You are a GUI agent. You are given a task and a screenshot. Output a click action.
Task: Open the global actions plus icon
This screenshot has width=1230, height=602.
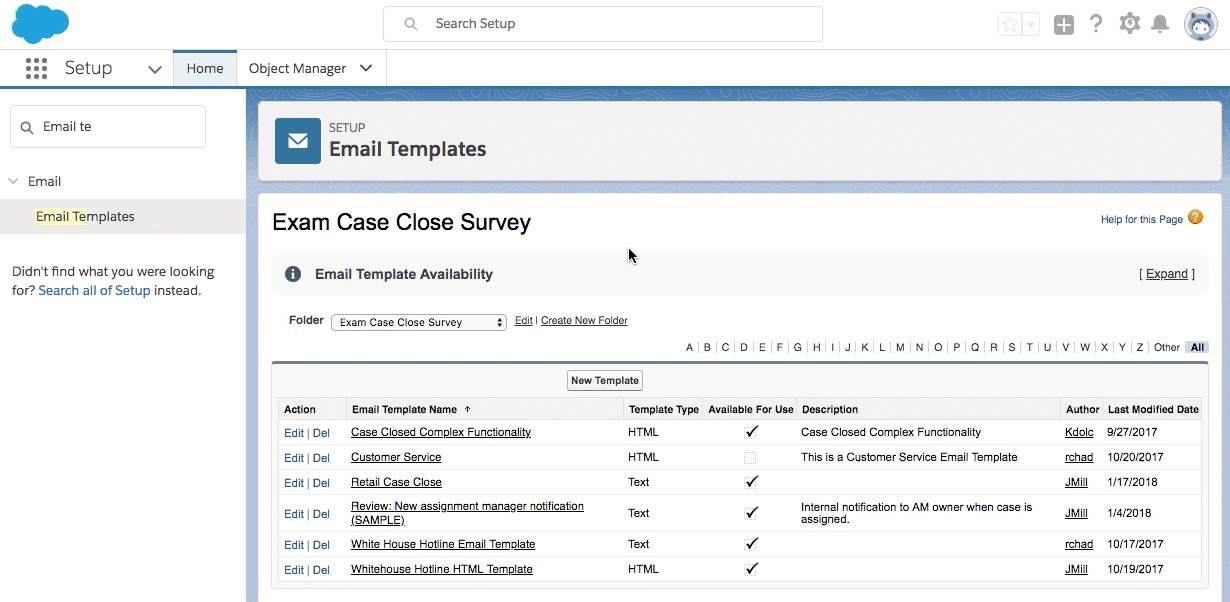[x=1064, y=25]
